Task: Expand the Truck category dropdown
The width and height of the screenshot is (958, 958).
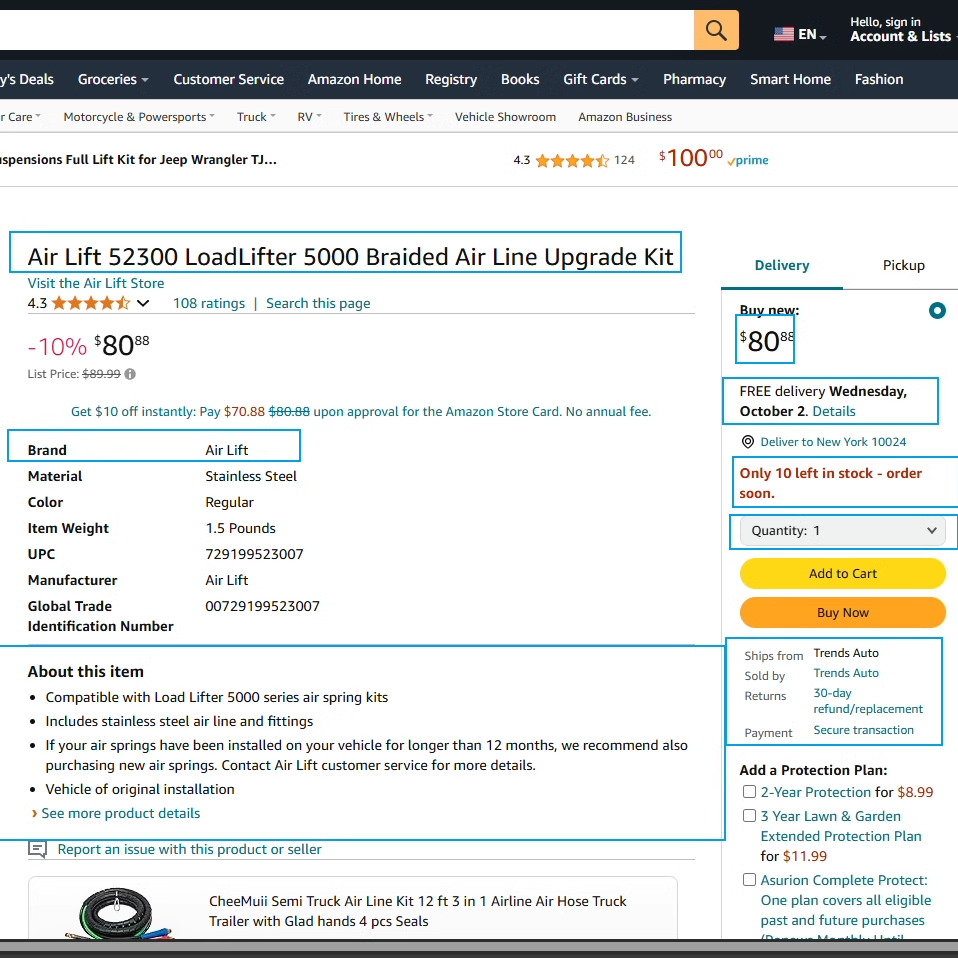Action: point(256,117)
